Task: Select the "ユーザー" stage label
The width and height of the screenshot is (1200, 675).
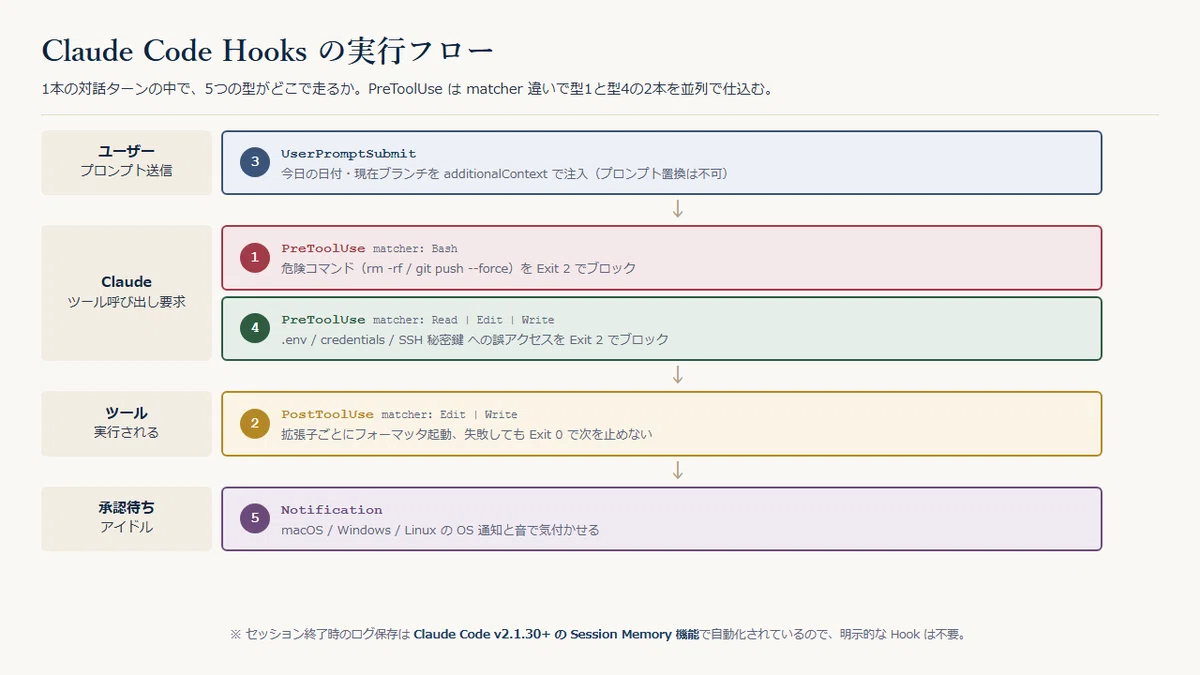Action: [x=127, y=151]
